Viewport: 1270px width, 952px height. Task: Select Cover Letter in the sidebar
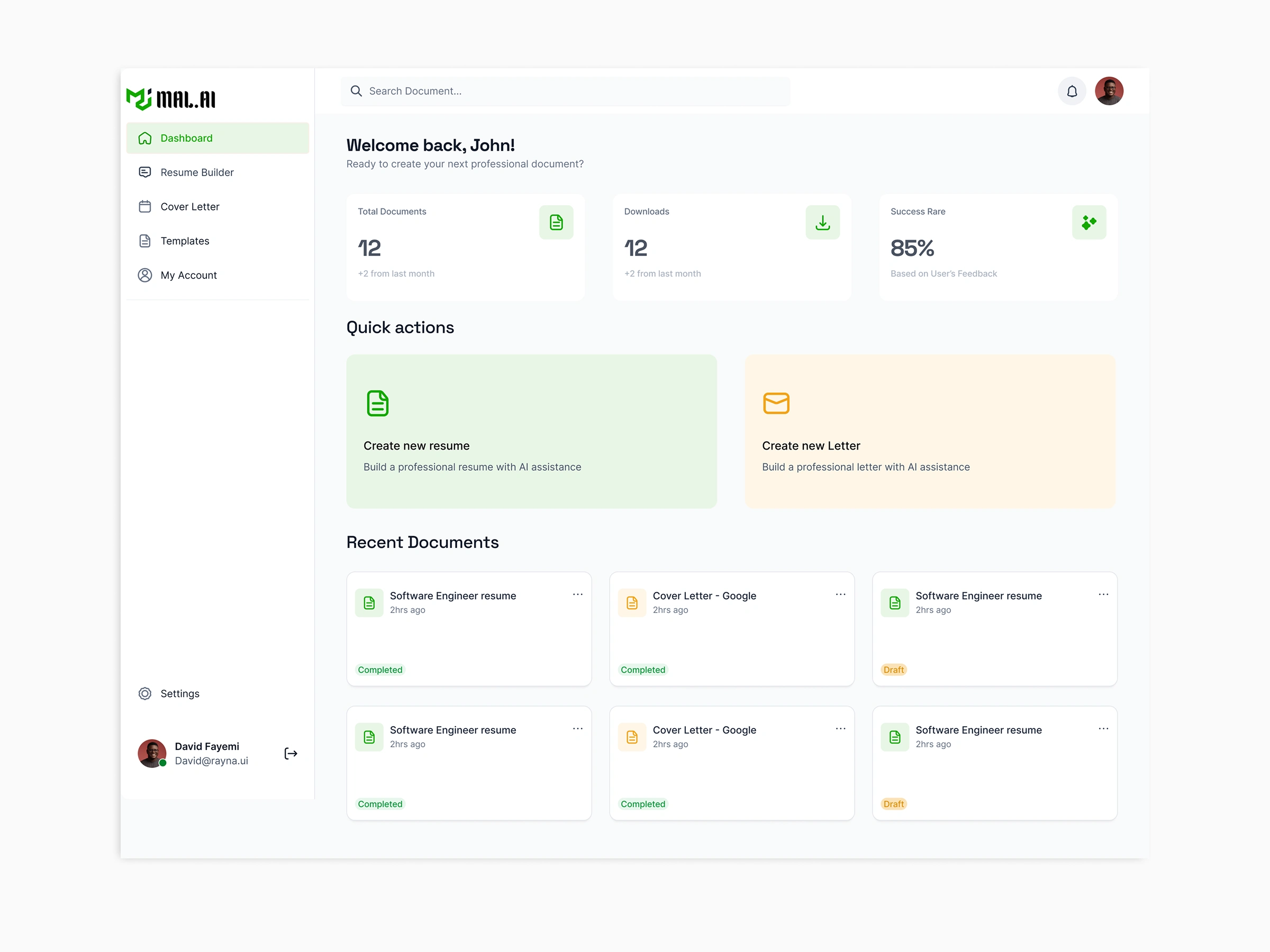point(189,207)
